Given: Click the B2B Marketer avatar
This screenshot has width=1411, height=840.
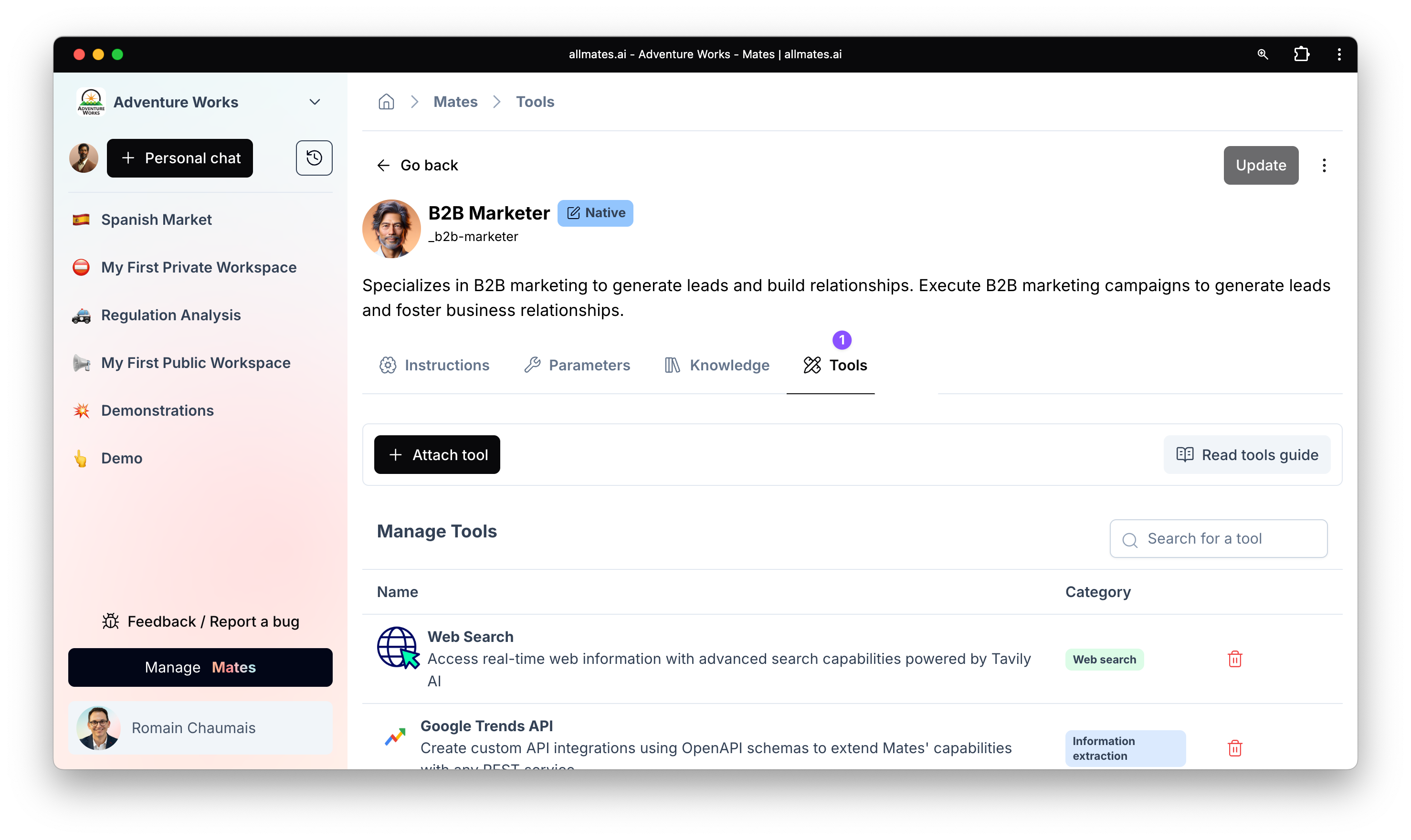Looking at the screenshot, I should [x=391, y=229].
